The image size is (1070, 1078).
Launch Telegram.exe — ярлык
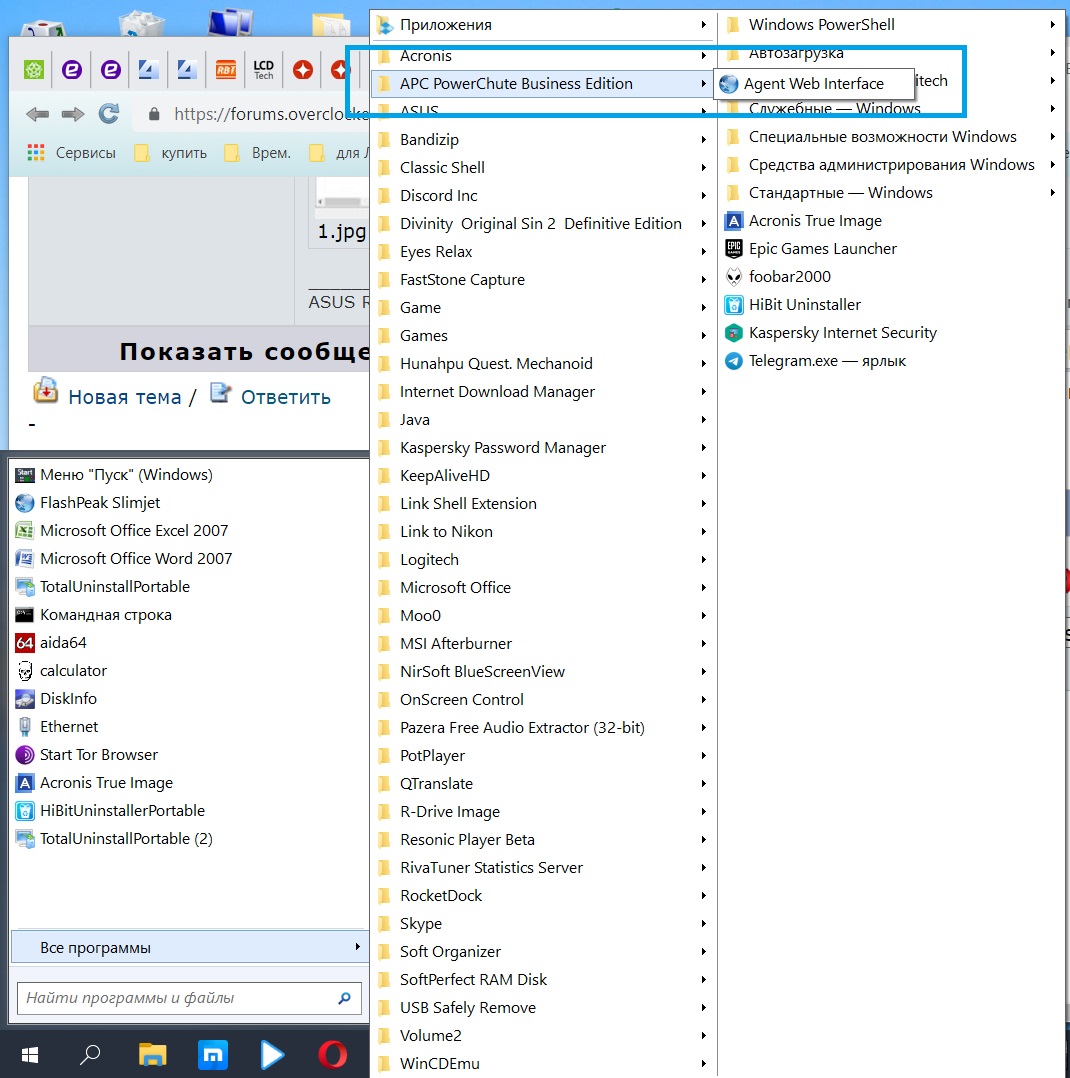coord(816,361)
